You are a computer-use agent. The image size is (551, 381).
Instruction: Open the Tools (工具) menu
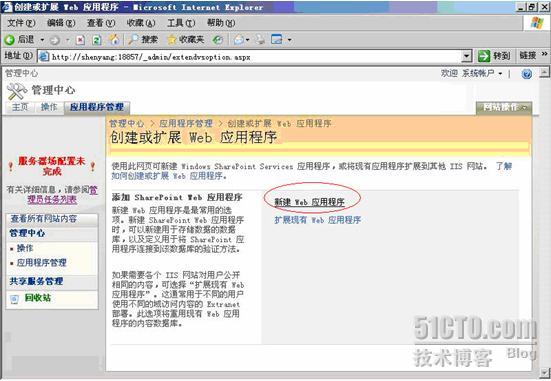tap(181, 23)
